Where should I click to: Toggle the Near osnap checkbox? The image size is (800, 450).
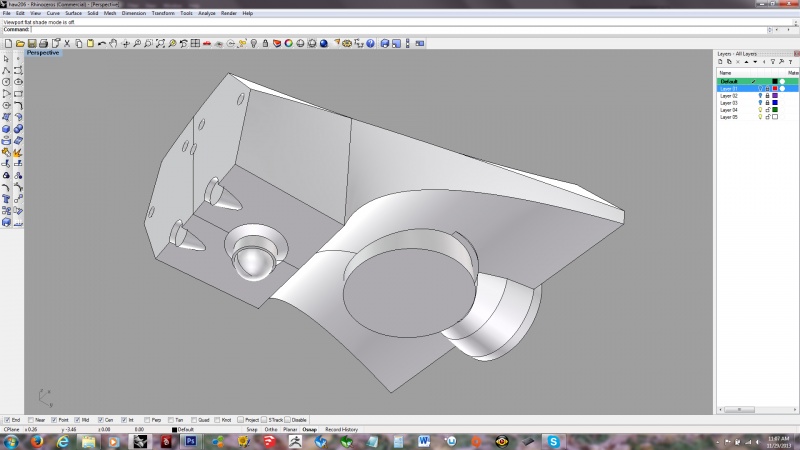(31, 420)
